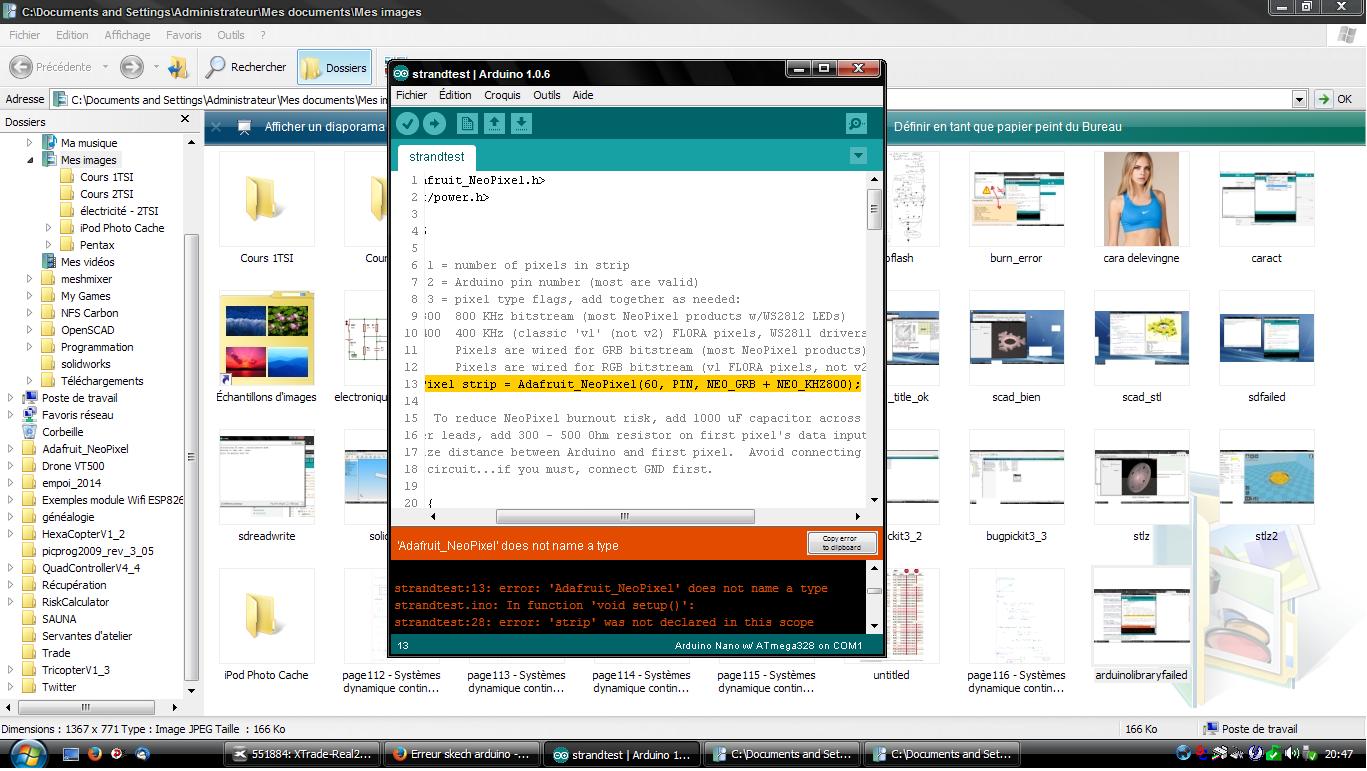Image resolution: width=1367 pixels, height=771 pixels.
Task: Click the Poste de travail tree icon
Action: [29, 398]
